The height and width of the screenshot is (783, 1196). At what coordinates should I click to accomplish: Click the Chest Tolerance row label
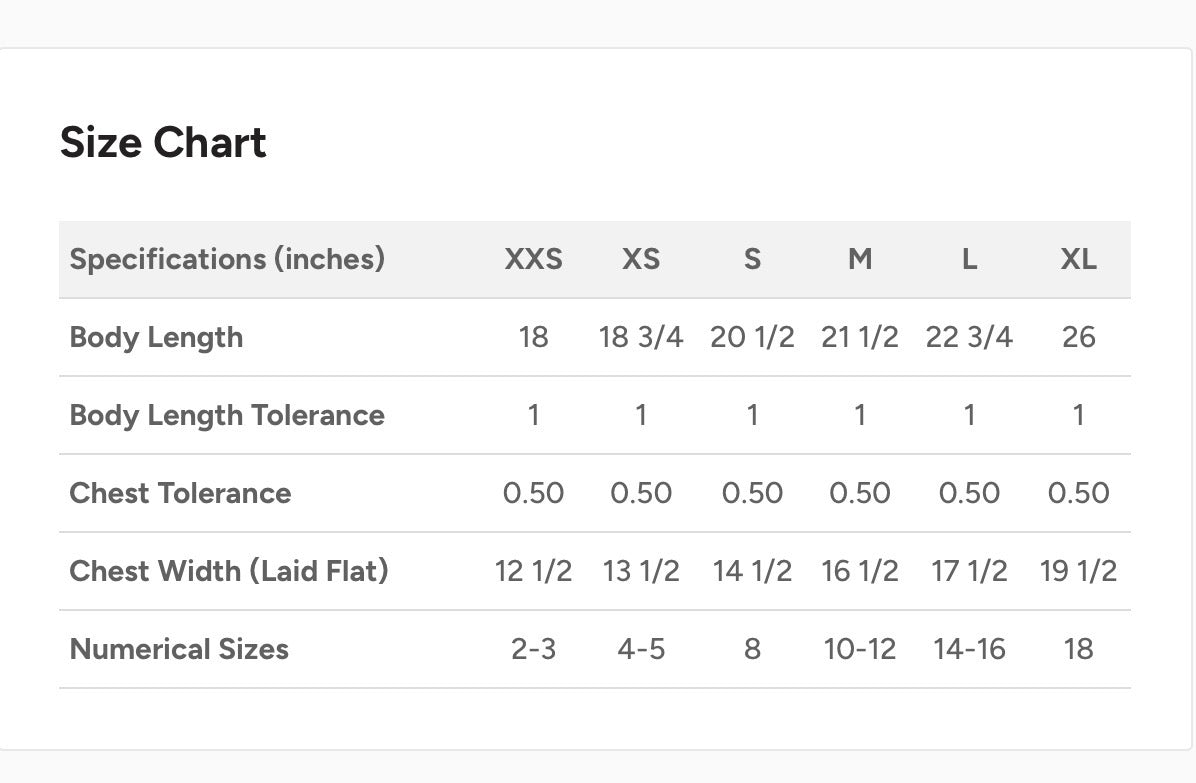(x=180, y=493)
